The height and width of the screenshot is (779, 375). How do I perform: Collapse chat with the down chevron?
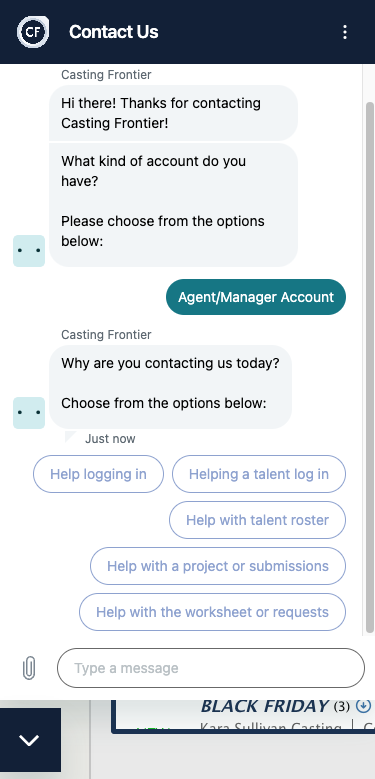click(x=29, y=740)
